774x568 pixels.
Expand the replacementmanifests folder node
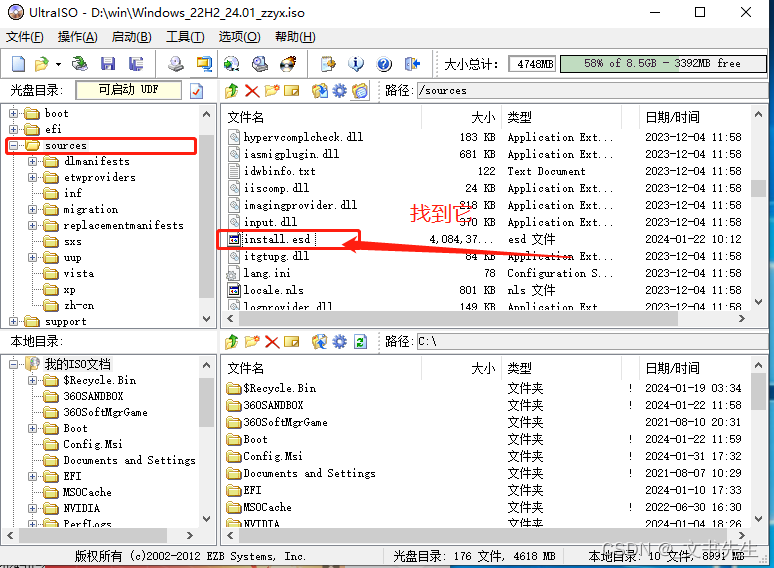click(x=33, y=226)
